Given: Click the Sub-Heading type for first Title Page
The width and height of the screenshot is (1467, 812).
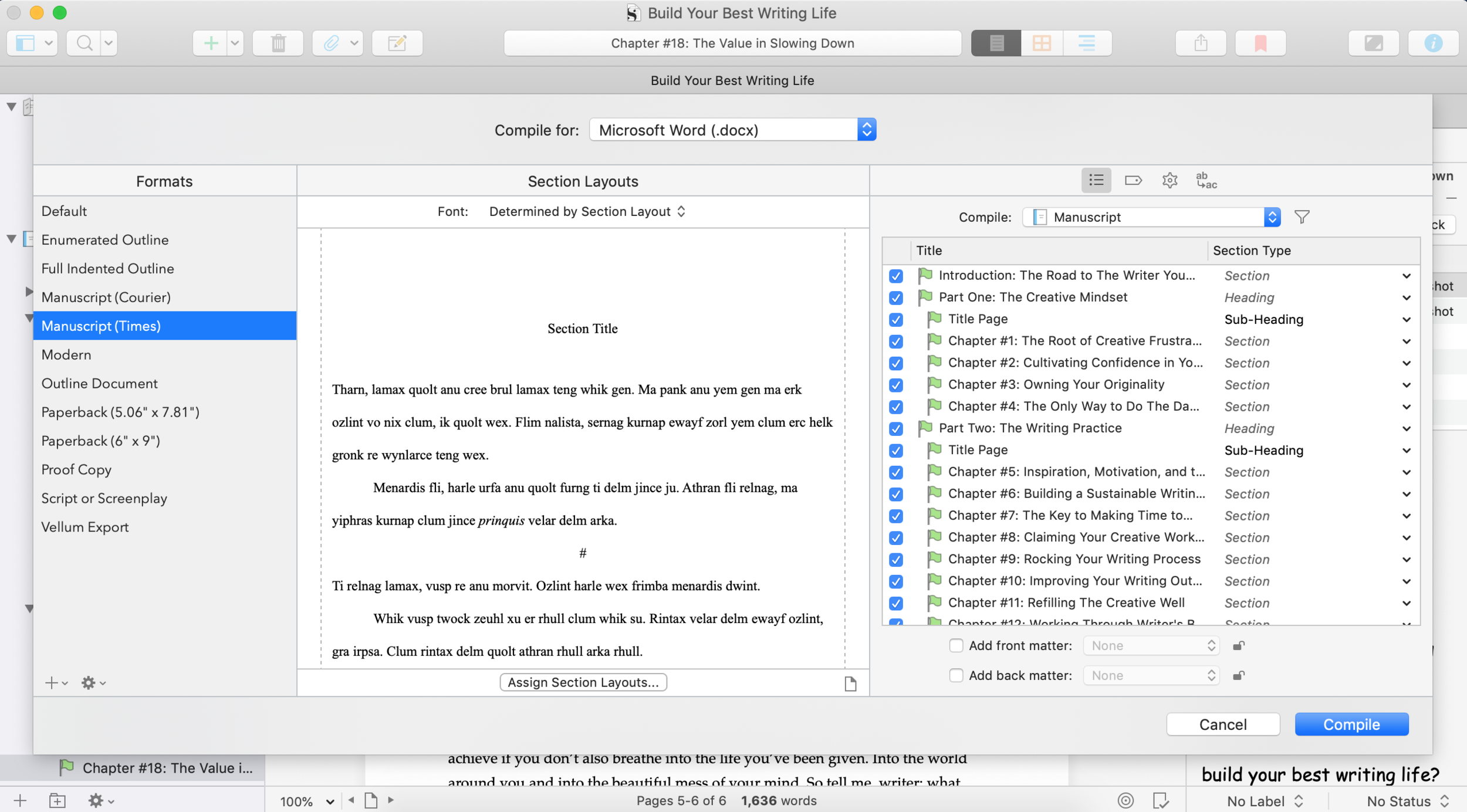Looking at the screenshot, I should click(x=1264, y=320).
